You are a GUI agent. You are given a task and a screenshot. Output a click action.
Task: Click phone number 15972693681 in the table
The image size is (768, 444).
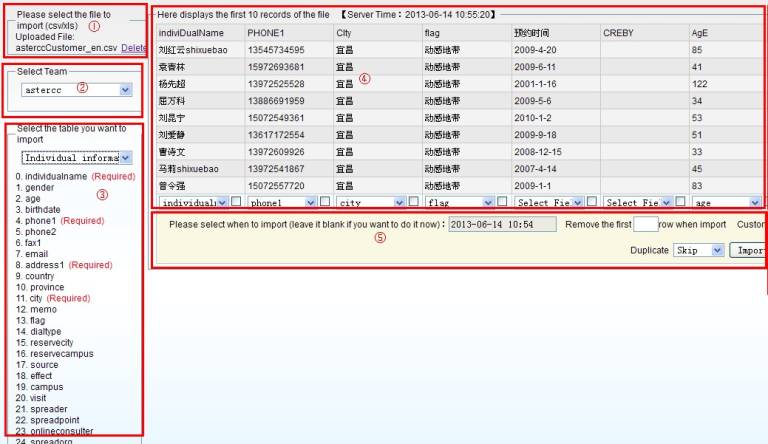pyautogui.click(x=276, y=67)
